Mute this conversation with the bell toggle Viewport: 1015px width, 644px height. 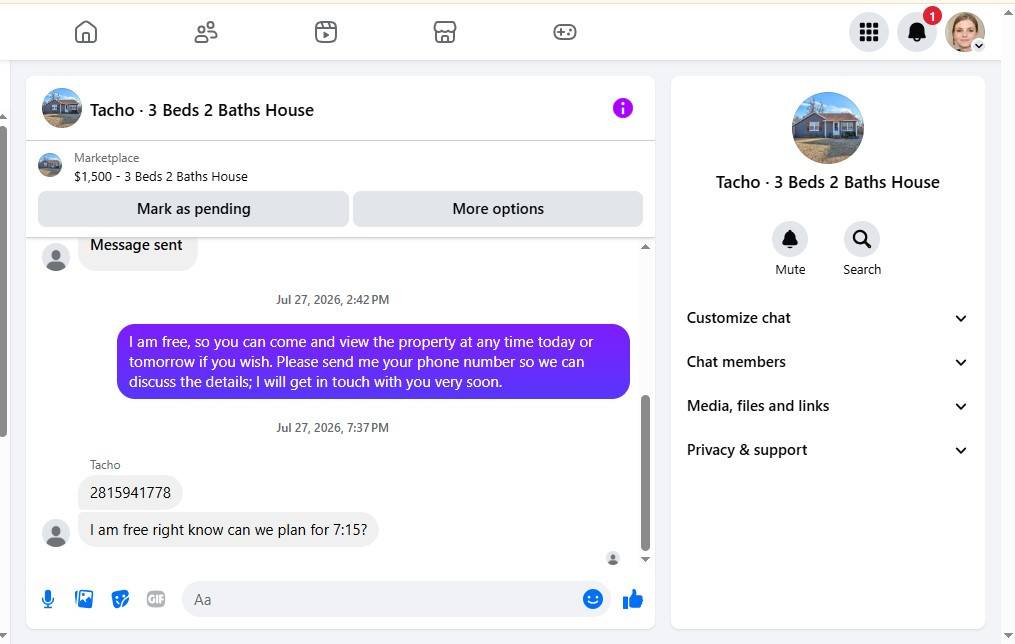point(790,239)
